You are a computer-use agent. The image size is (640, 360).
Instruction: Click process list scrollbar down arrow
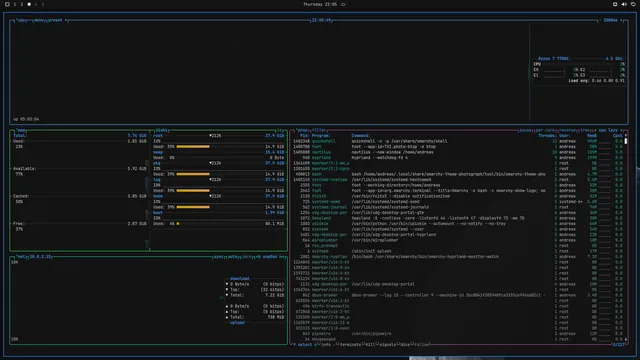(x=626, y=339)
